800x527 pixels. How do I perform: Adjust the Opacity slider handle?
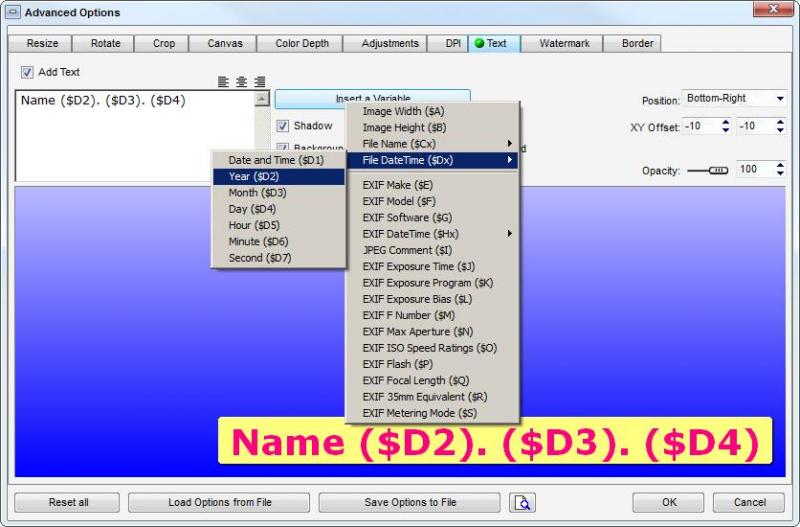click(x=718, y=170)
